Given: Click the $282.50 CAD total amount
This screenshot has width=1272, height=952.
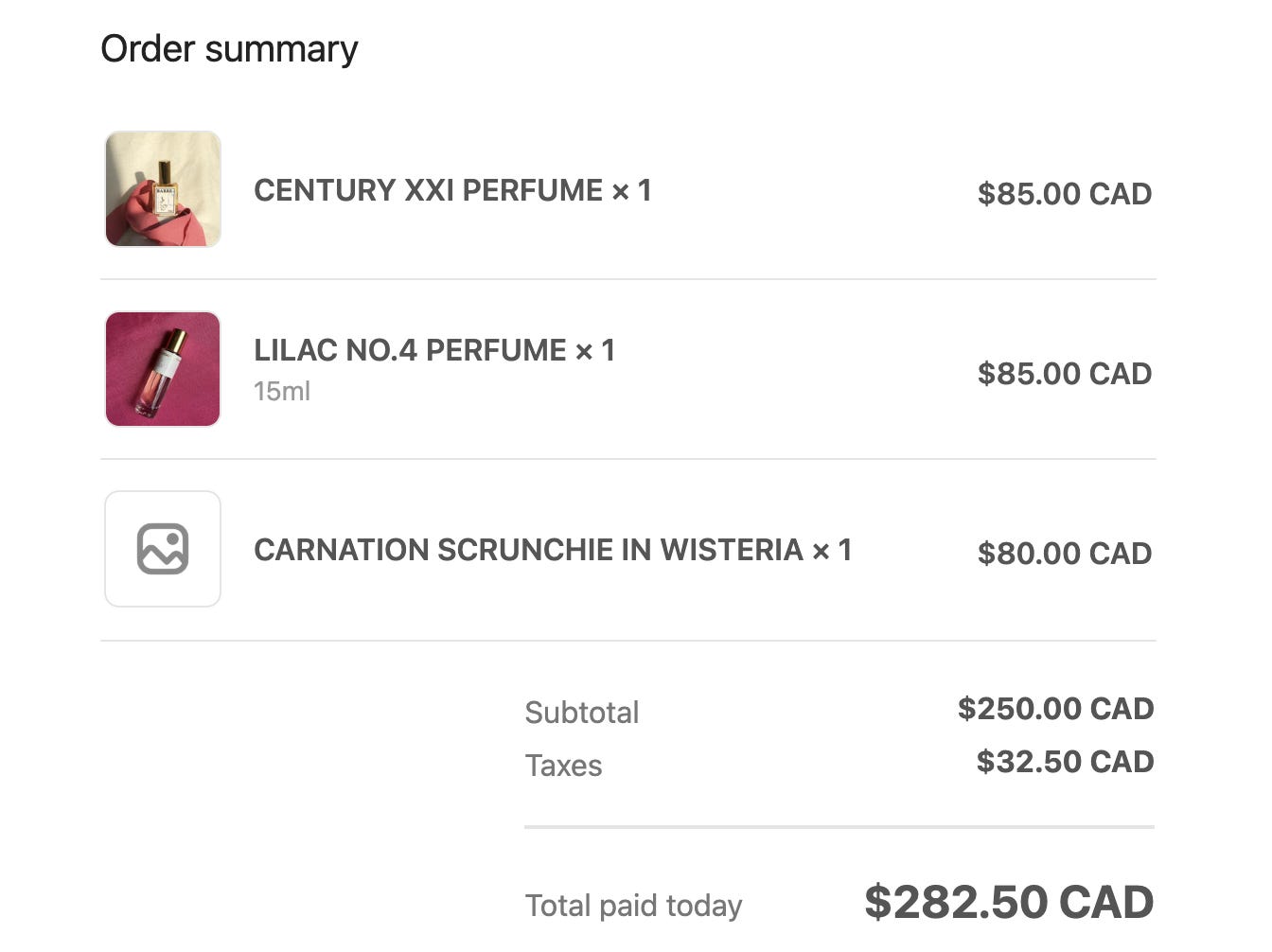Looking at the screenshot, I should [1009, 902].
